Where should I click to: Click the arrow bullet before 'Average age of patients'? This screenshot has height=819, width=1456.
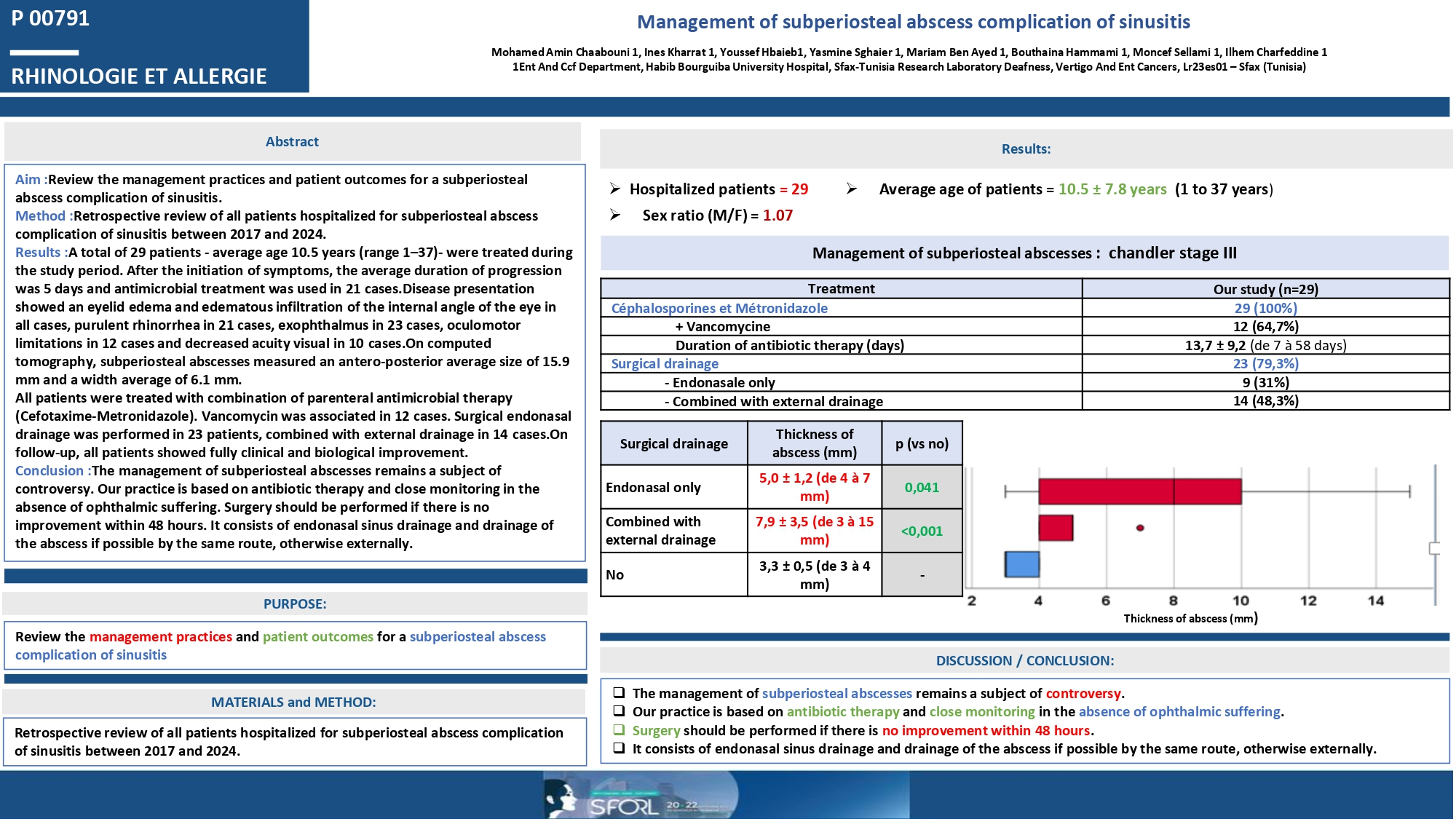[851, 189]
